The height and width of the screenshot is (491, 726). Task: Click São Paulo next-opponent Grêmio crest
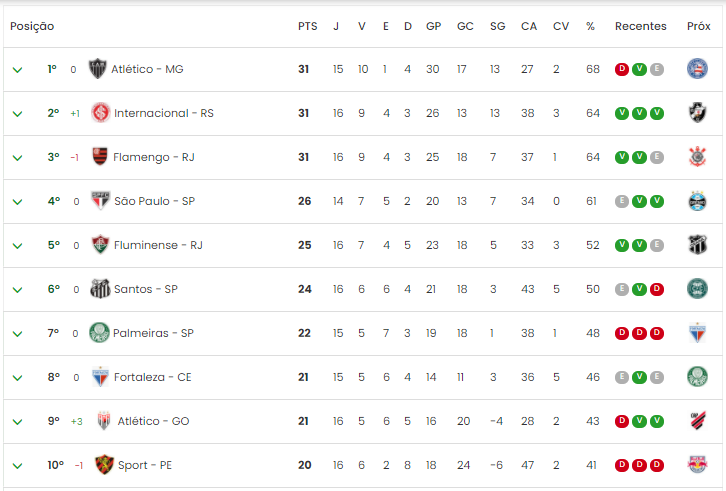[697, 201]
